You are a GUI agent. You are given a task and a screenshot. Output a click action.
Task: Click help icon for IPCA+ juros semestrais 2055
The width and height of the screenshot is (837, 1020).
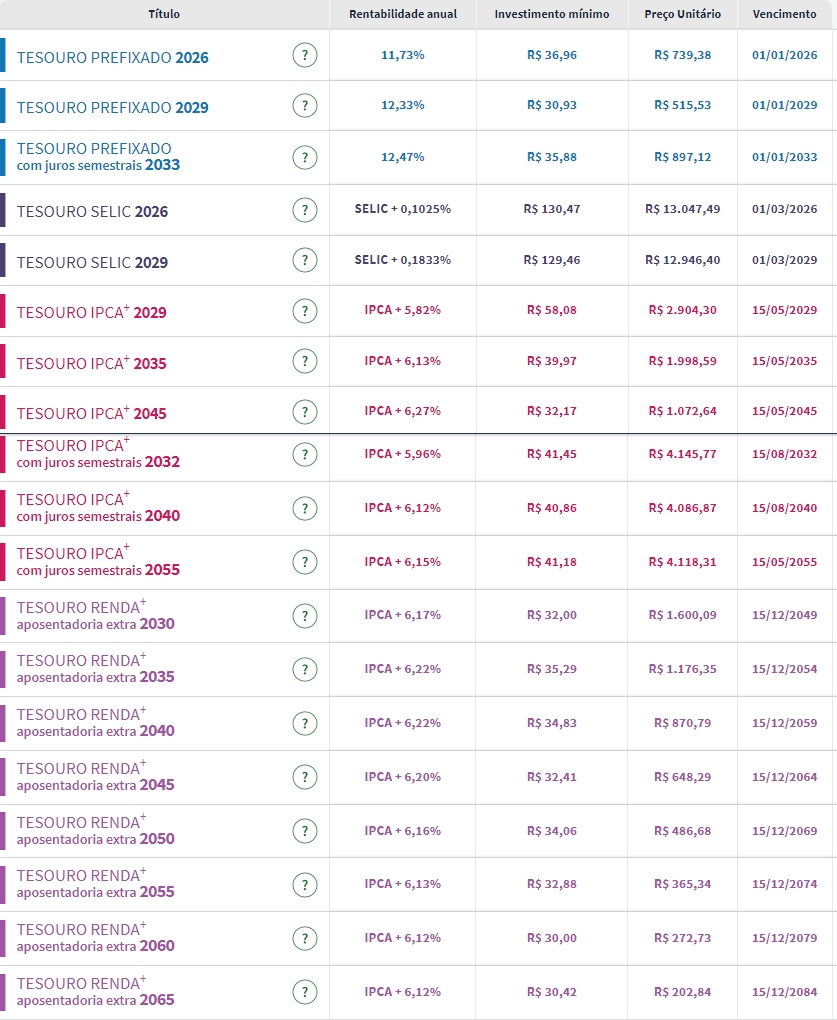tap(305, 562)
